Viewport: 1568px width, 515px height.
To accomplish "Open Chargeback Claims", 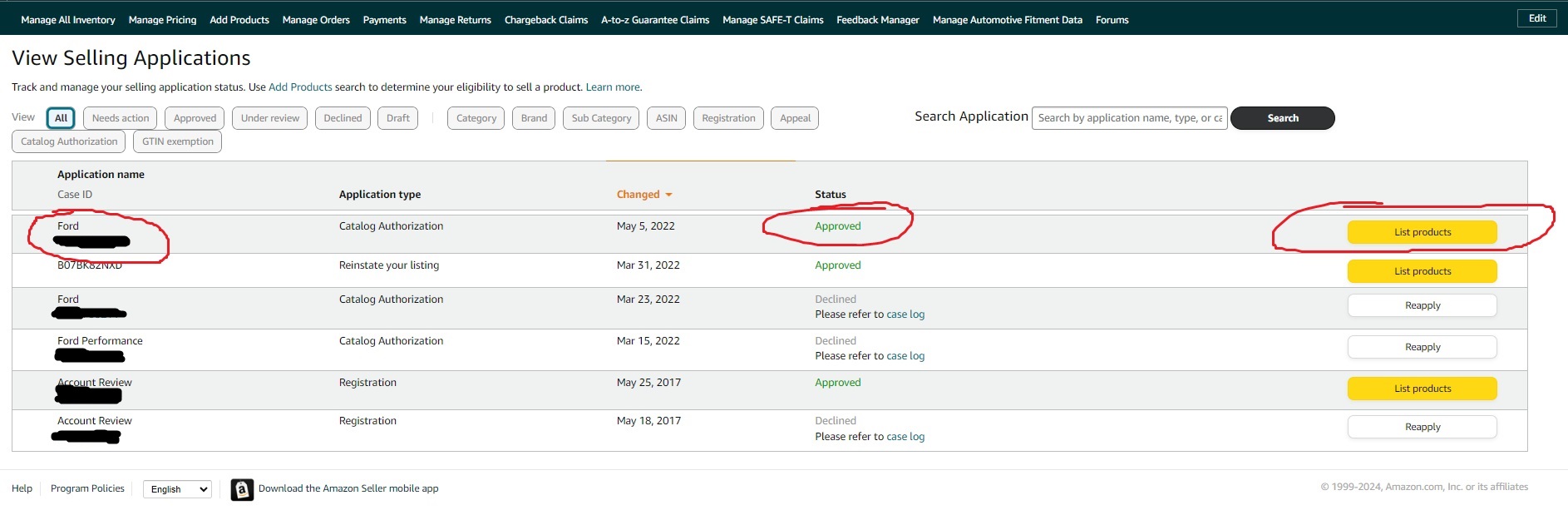I will point(546,20).
